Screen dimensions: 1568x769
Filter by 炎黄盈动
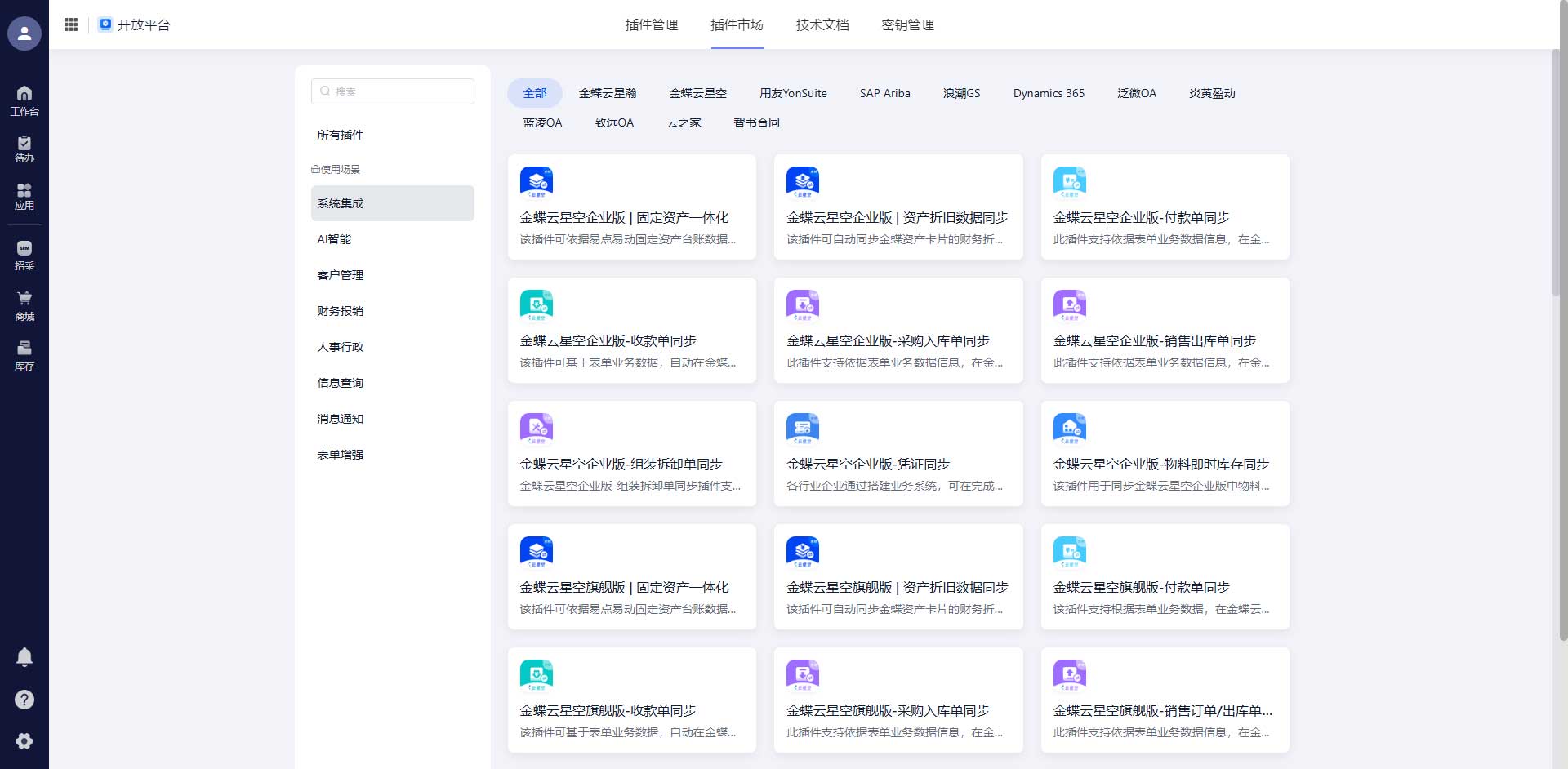1212,93
